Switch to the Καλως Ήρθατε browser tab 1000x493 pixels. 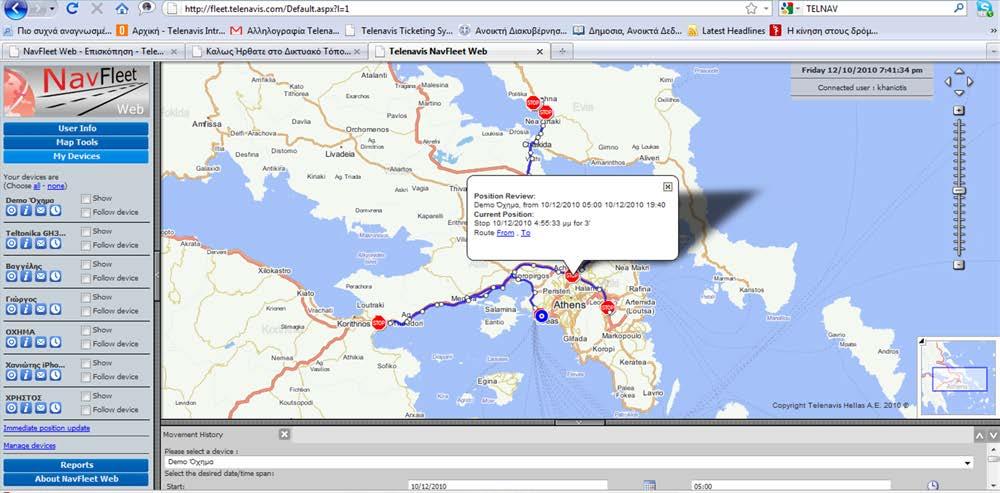pos(277,51)
